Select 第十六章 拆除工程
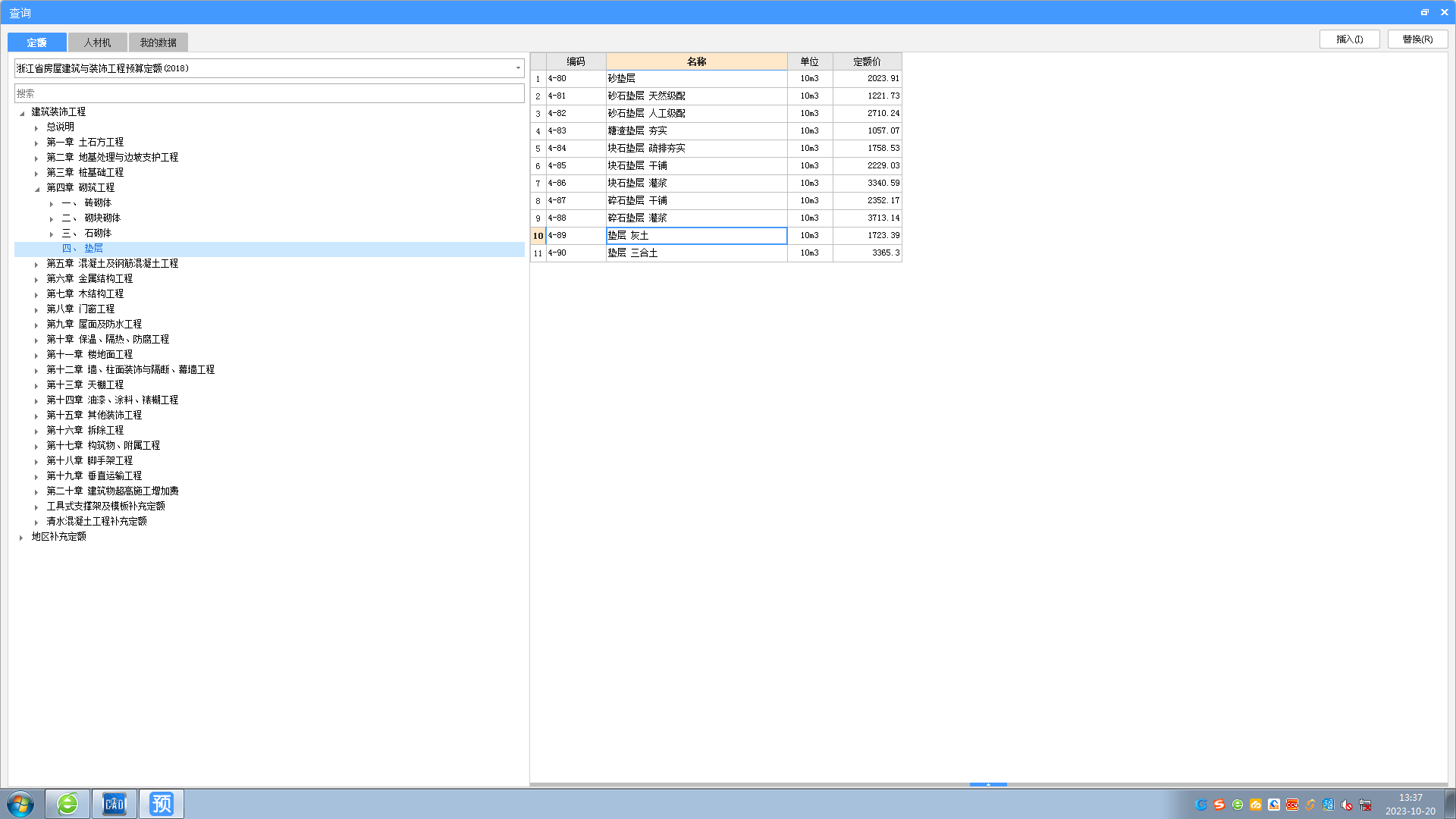The image size is (1456, 819). pos(85,430)
